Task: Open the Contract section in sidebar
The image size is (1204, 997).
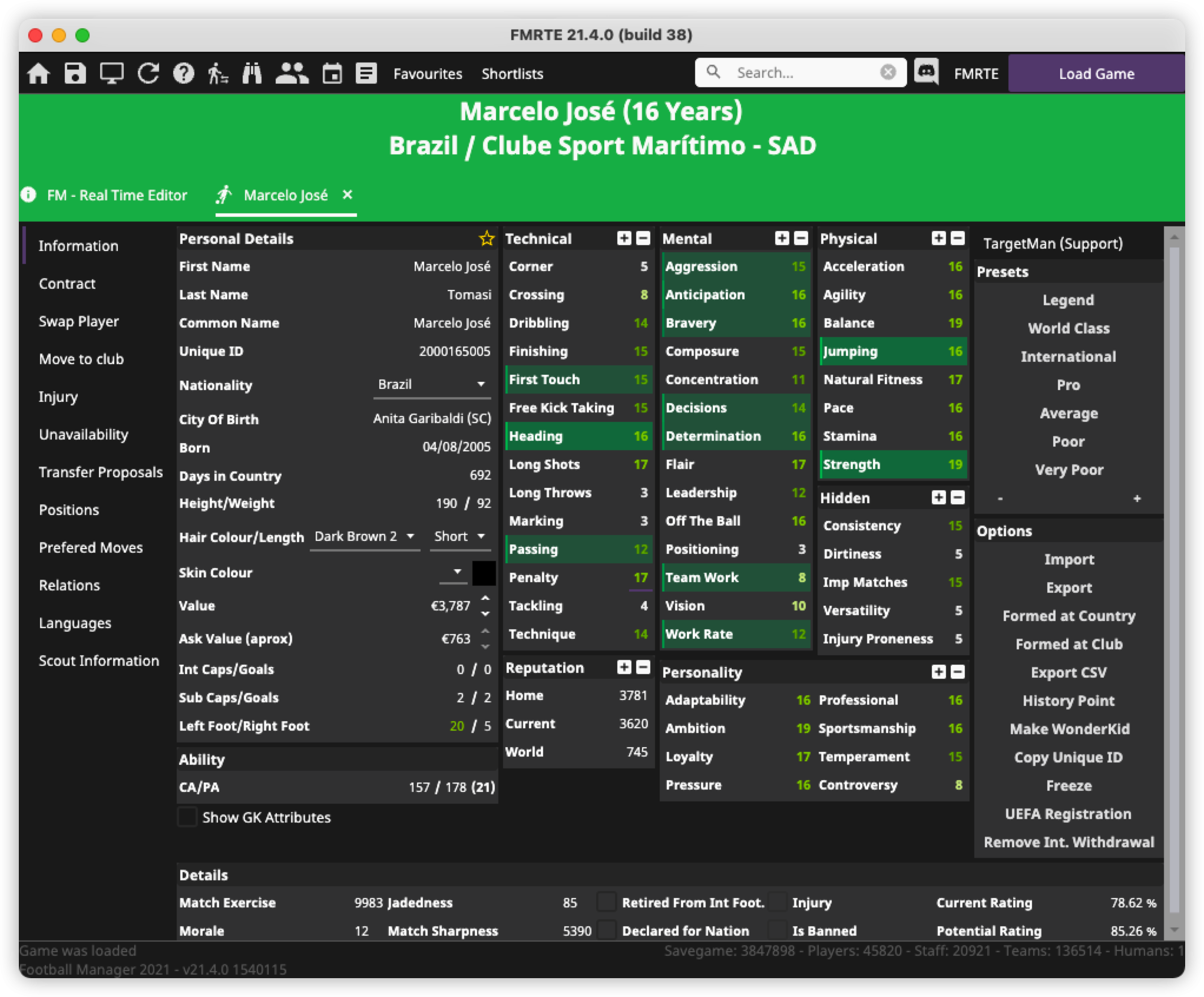Action: [x=67, y=283]
